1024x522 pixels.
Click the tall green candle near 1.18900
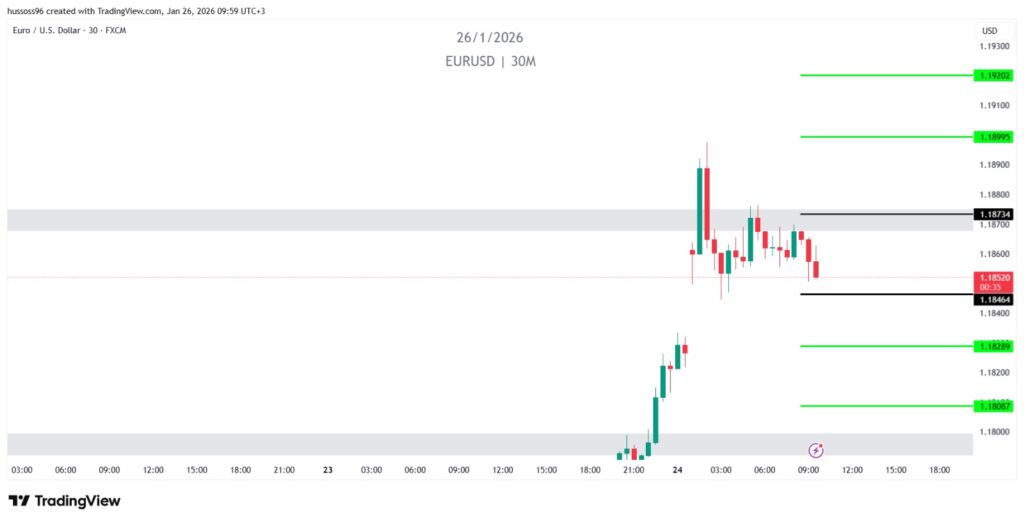699,210
